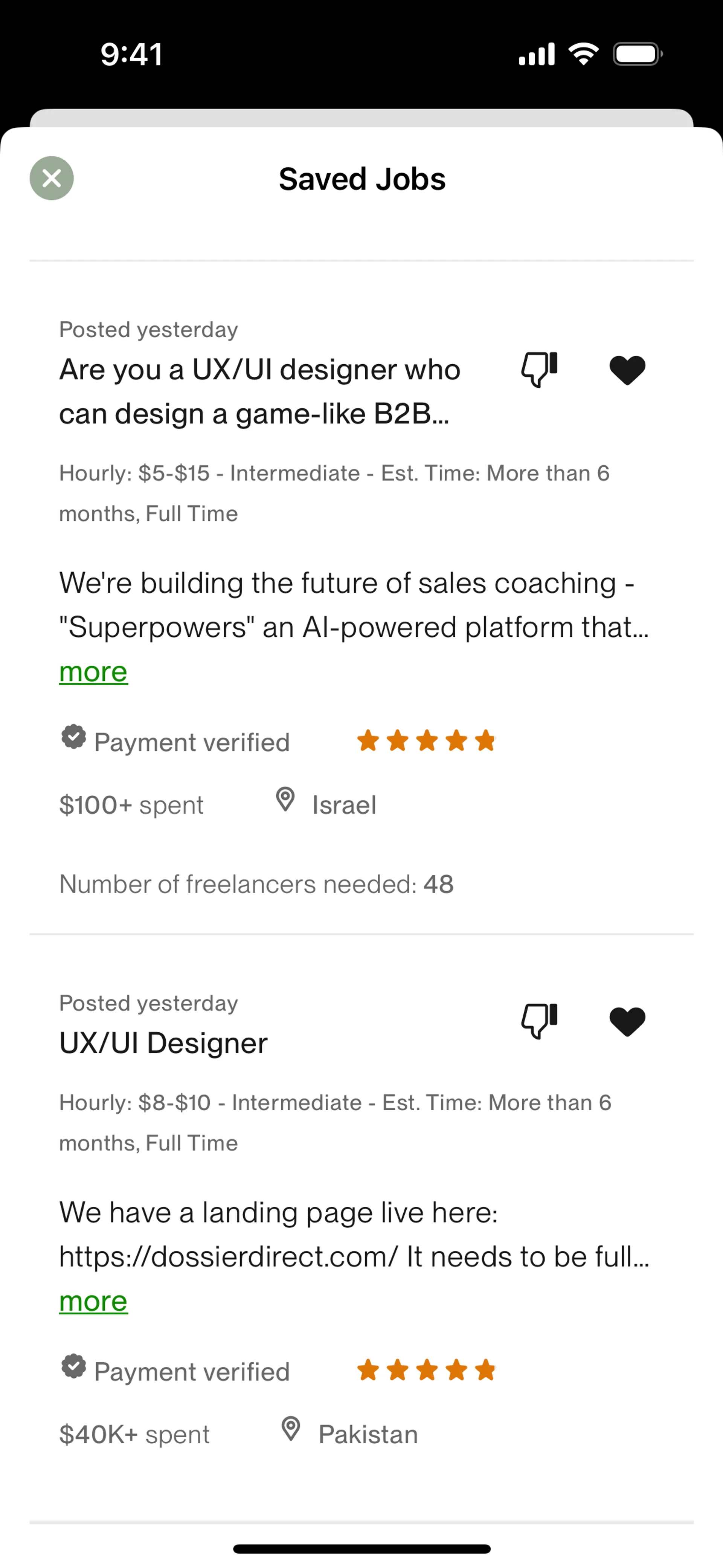The height and width of the screenshot is (1568, 723).
Task: Tap the five-star rating of the Pakistan client
Action: tap(426, 1371)
